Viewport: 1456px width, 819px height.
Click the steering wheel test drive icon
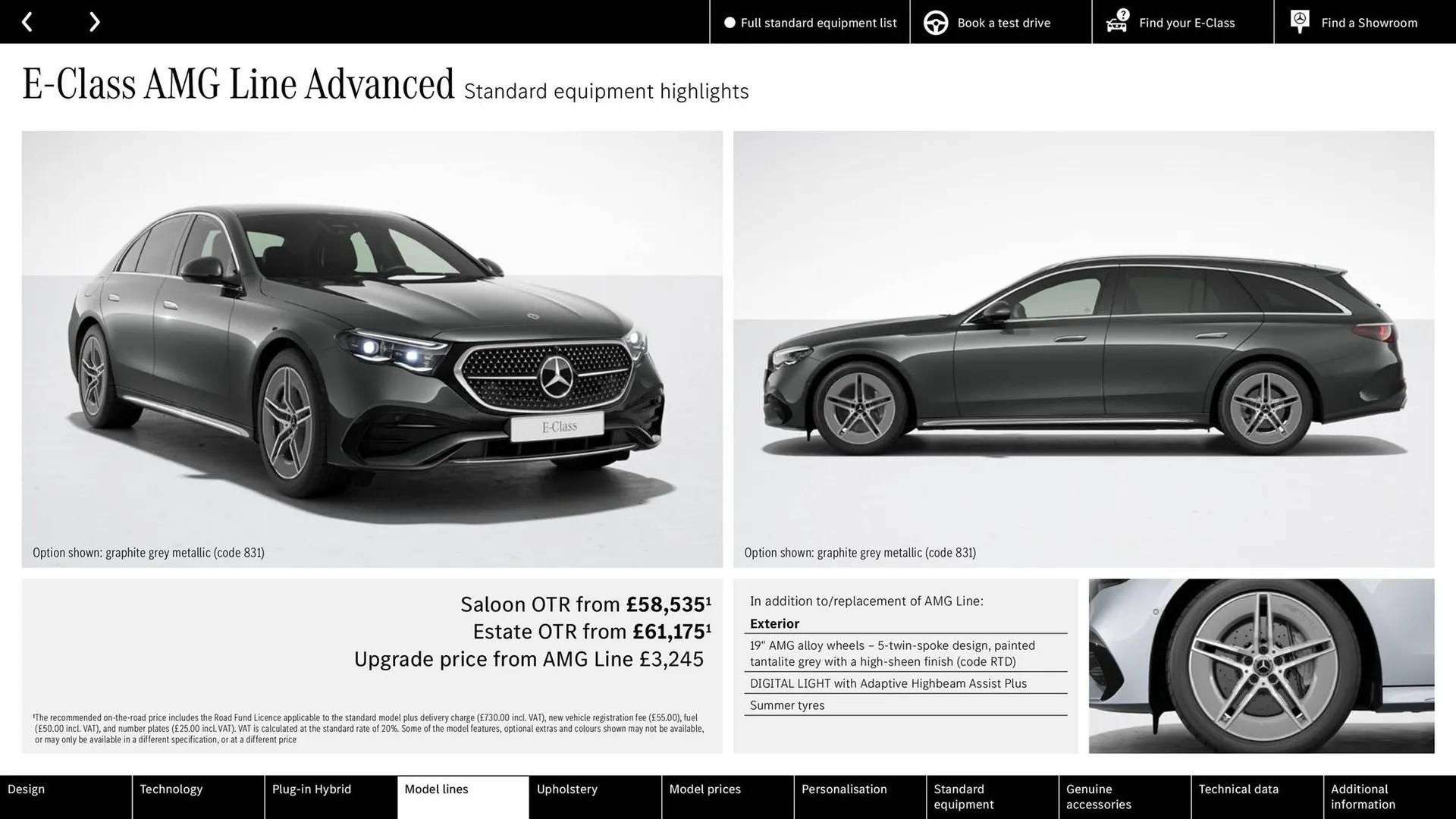click(x=936, y=22)
